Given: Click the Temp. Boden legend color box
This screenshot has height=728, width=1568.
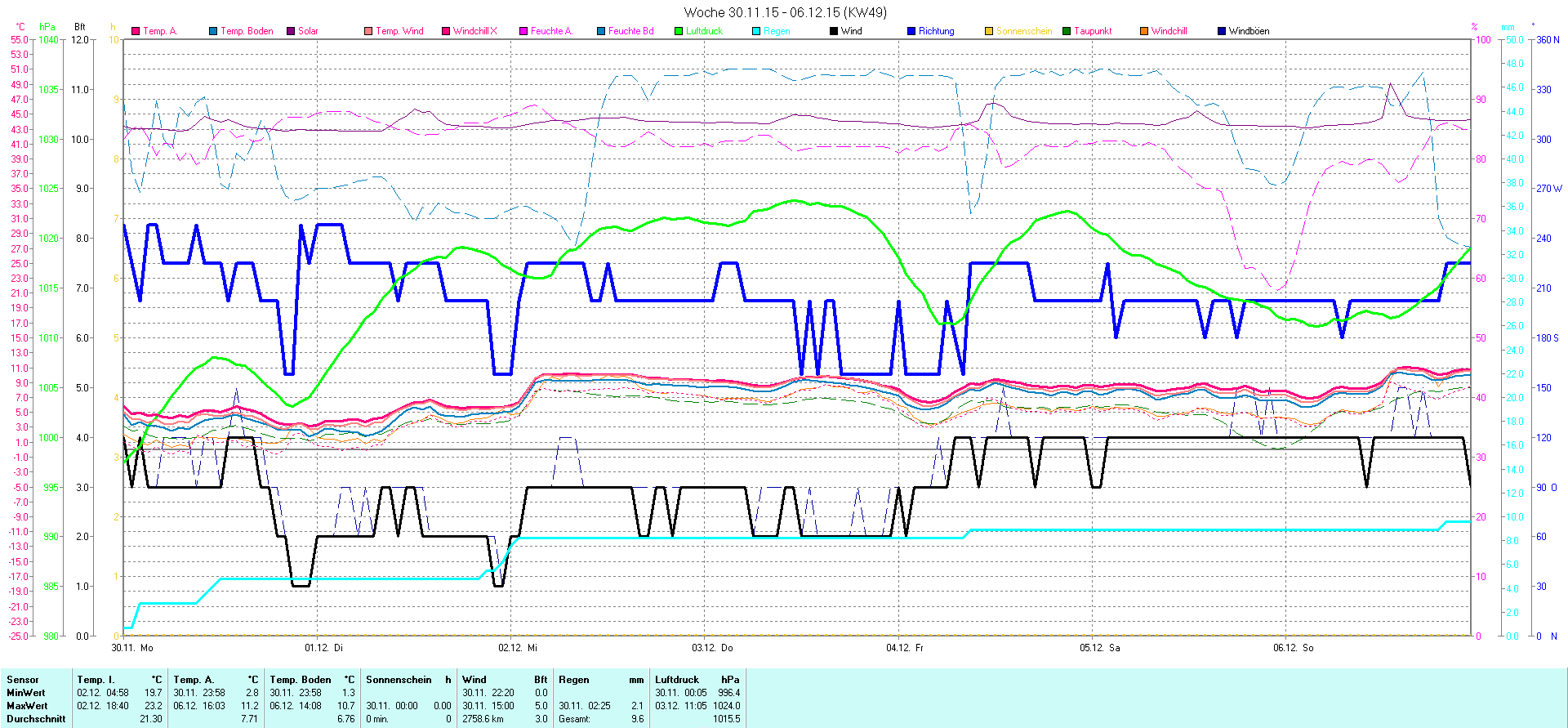Looking at the screenshot, I should click(x=213, y=31).
